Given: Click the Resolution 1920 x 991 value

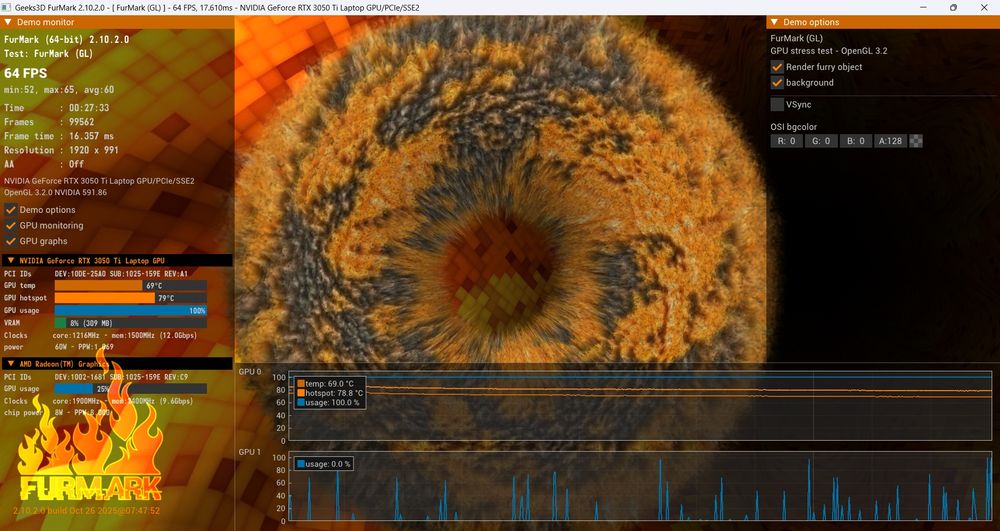Looking at the screenshot, I should tap(94, 150).
